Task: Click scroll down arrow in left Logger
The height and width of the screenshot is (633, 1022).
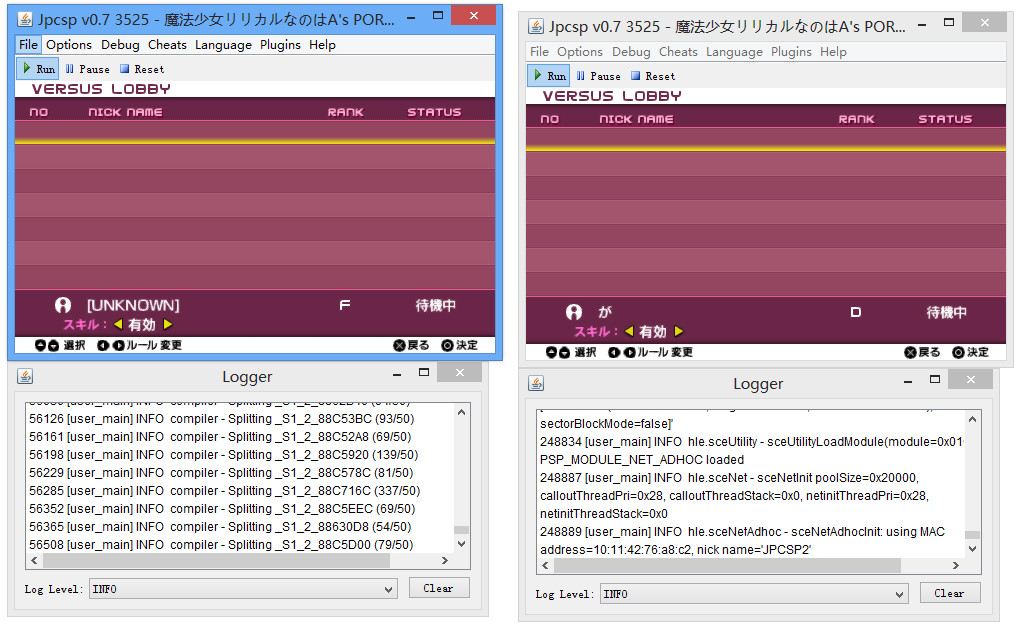Action: (x=461, y=544)
